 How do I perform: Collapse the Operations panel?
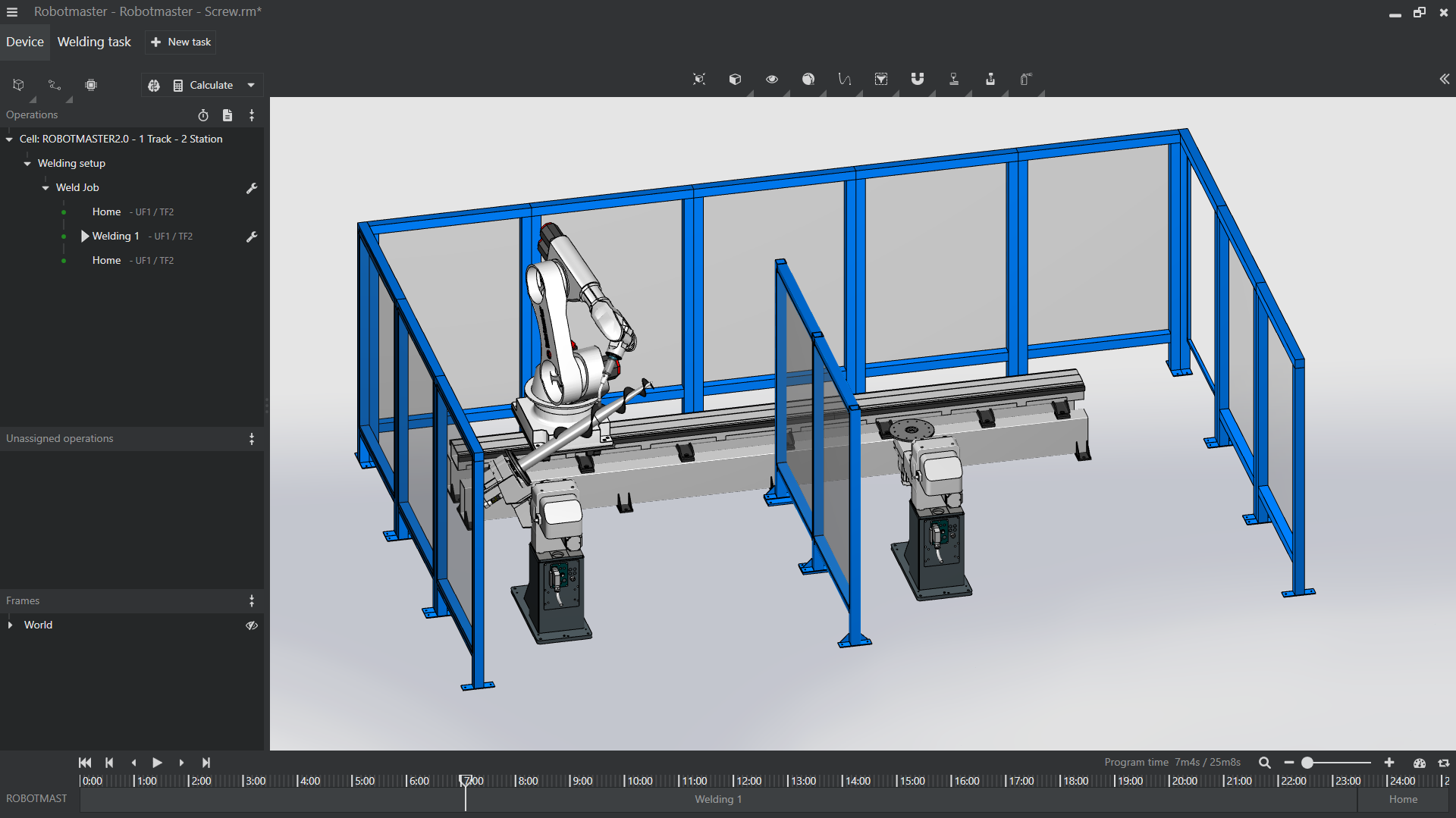coord(252,115)
